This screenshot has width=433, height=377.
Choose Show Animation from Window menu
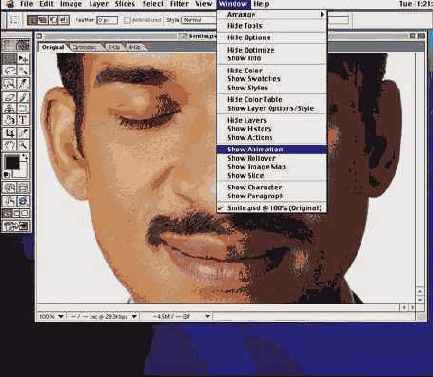(271, 149)
